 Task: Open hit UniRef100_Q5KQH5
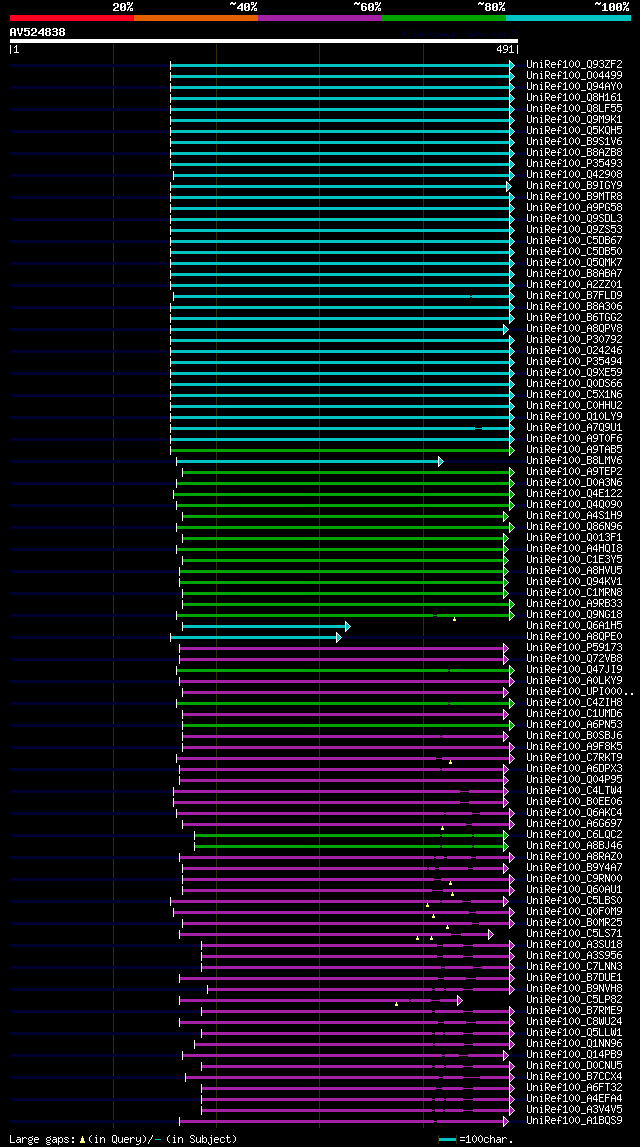tap(574, 131)
